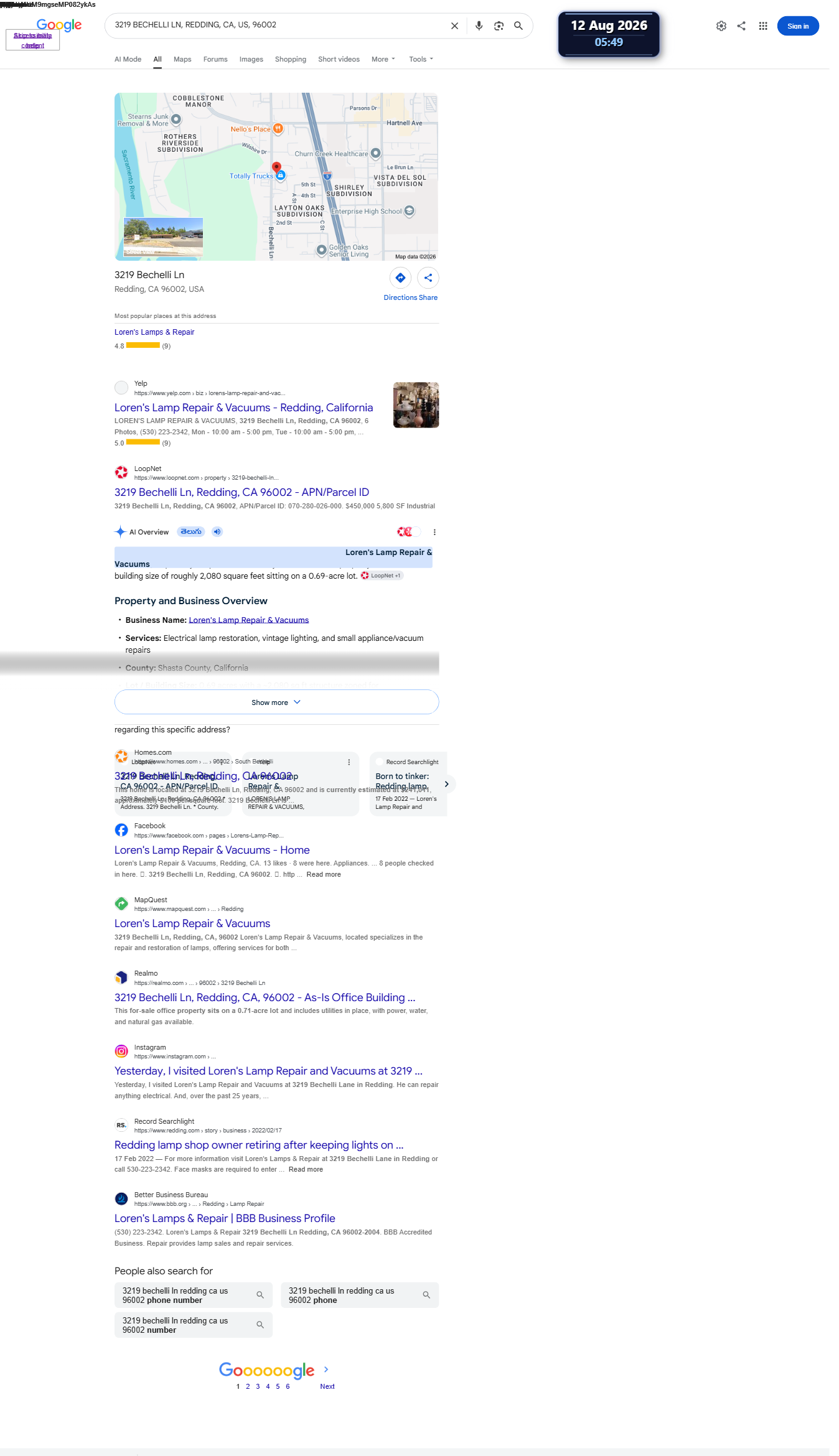This screenshot has height=1456, width=839.
Task: Click the Google logo
Action: point(59,25)
